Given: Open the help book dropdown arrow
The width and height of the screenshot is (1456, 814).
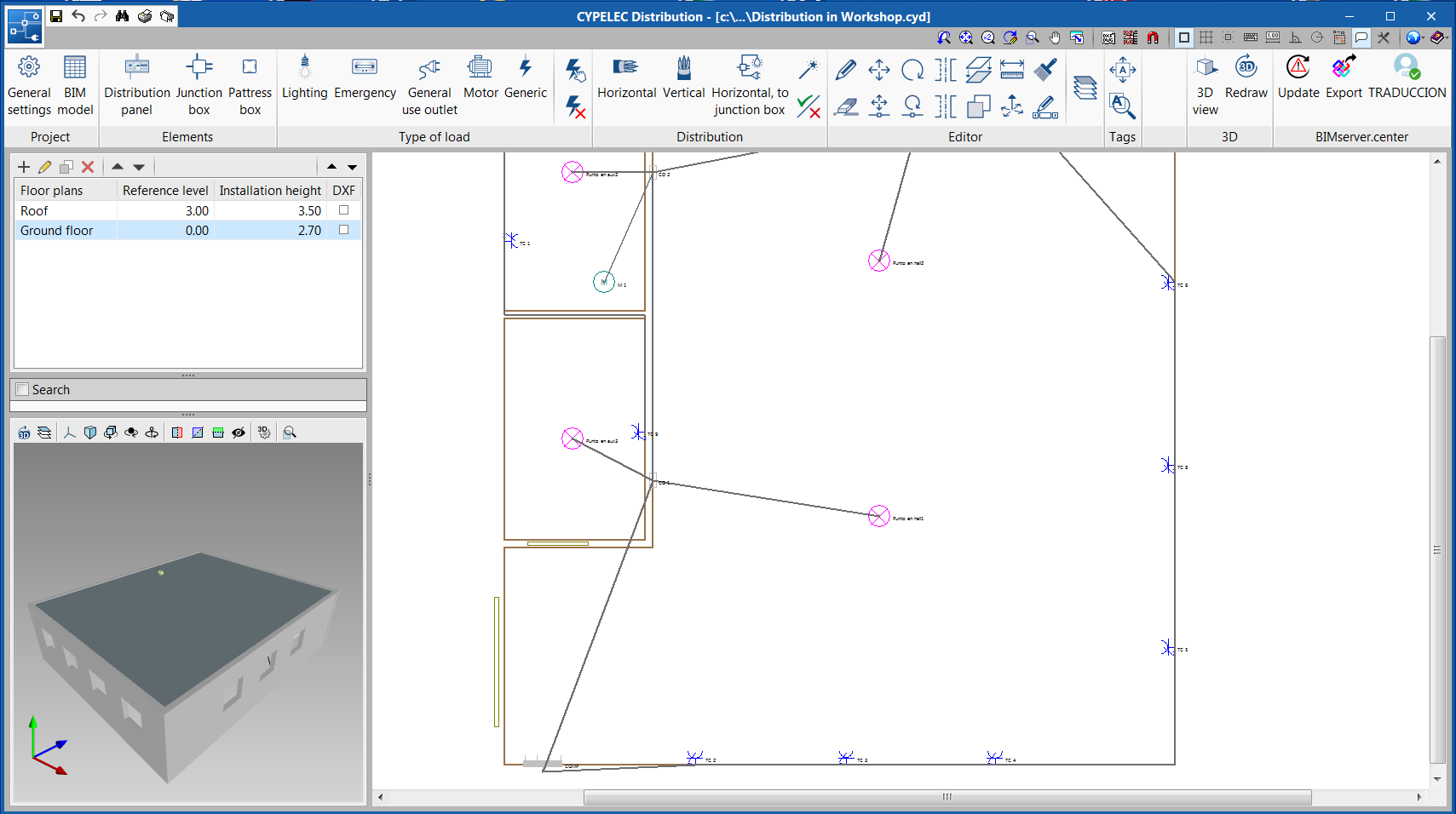Looking at the screenshot, I should click(1447, 37).
